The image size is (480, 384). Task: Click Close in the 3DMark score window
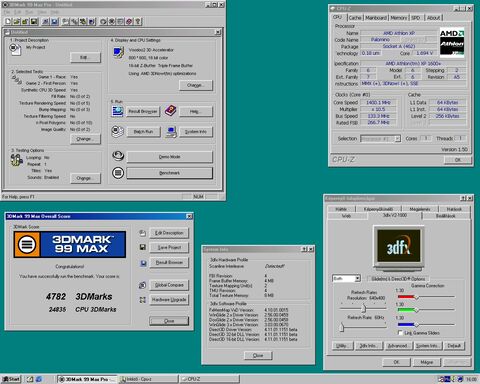[169, 321]
